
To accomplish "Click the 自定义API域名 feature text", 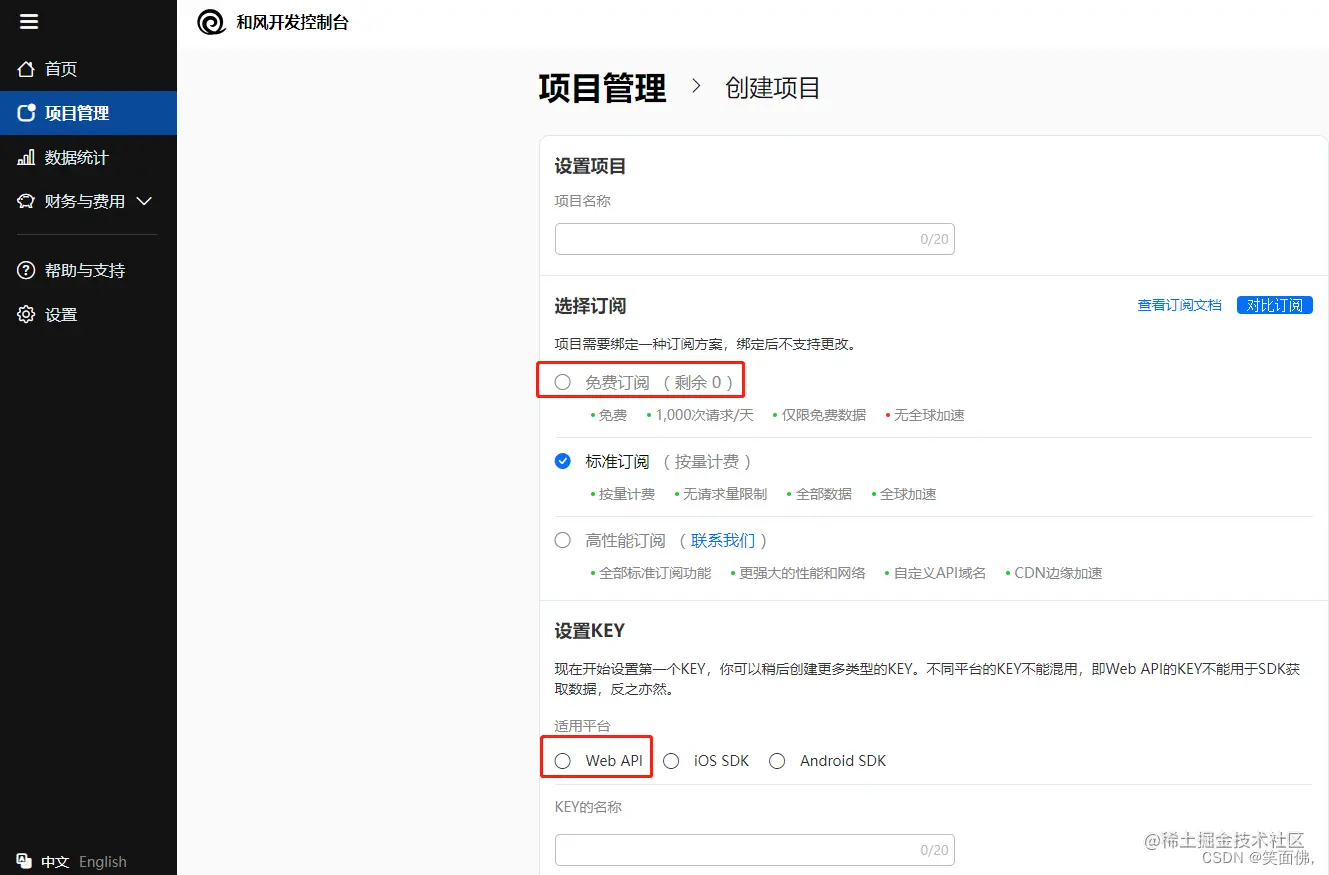I will (x=940, y=573).
